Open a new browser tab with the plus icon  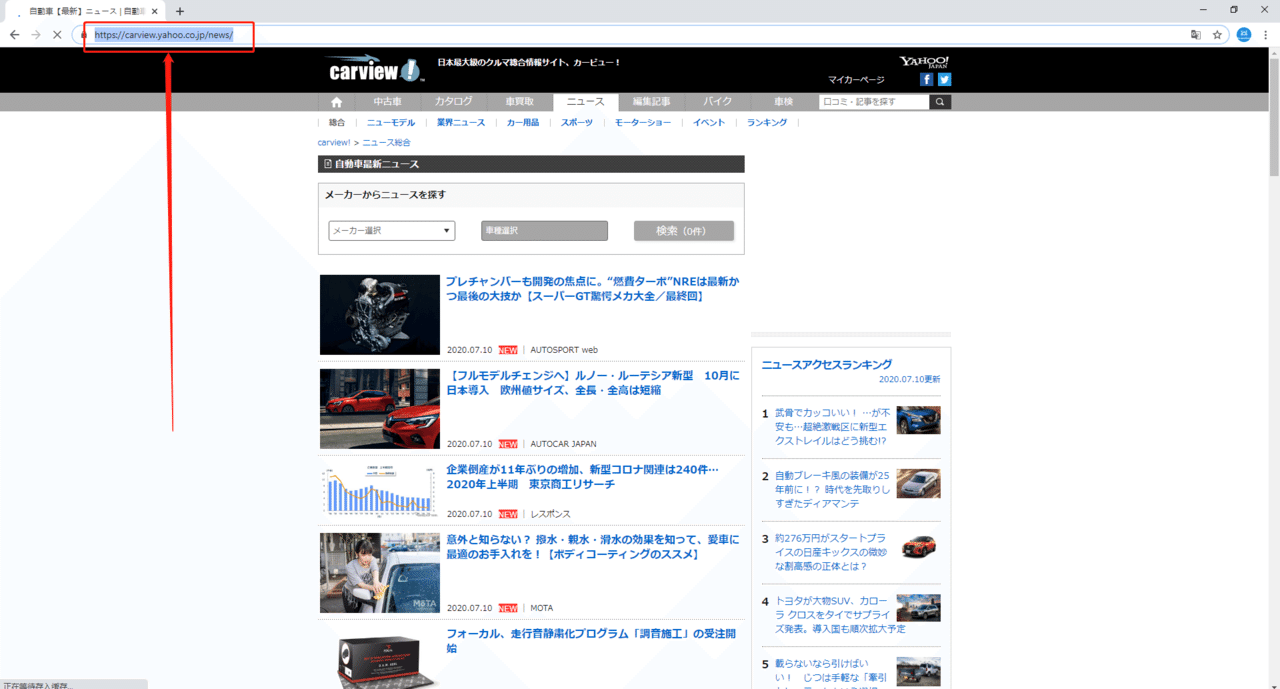[180, 11]
